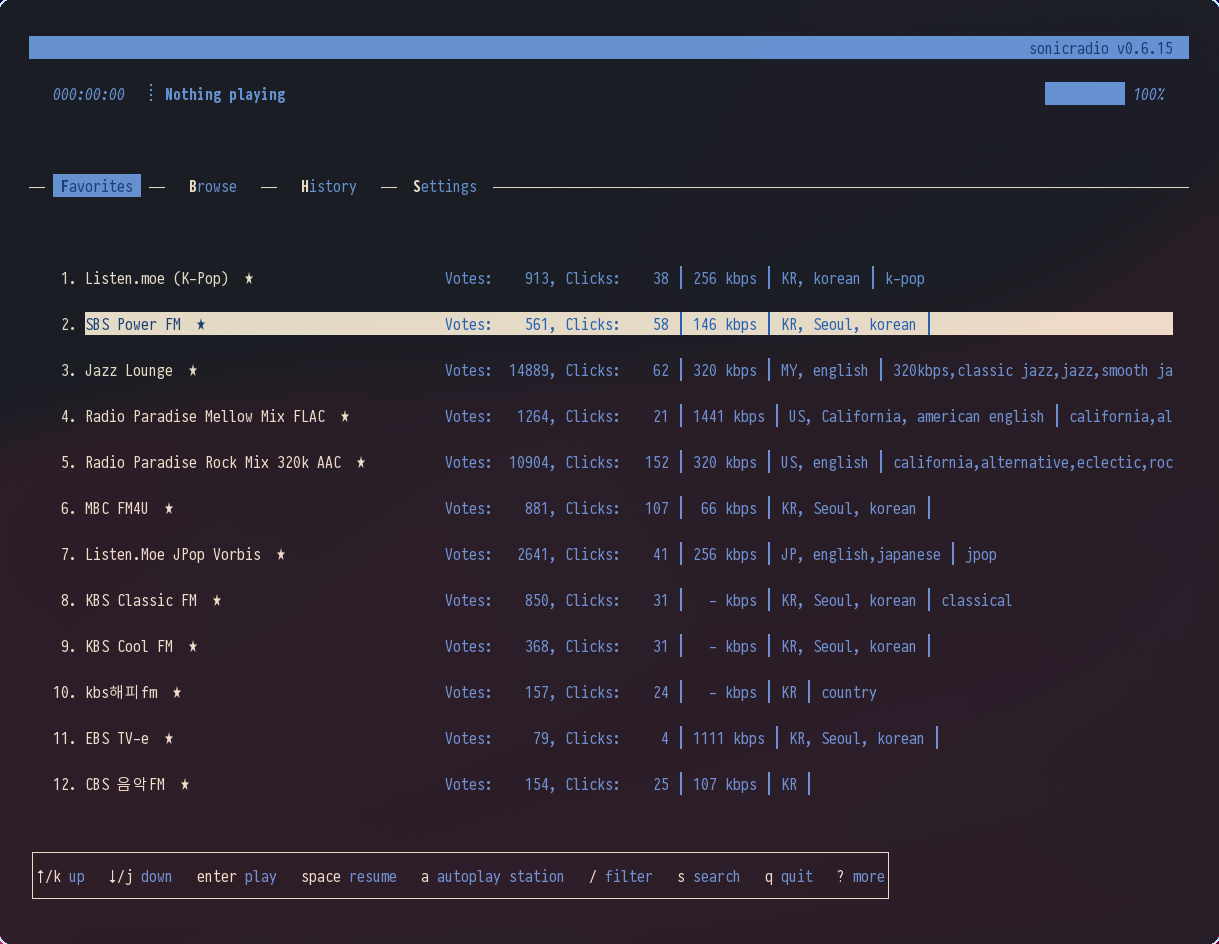Image resolution: width=1219 pixels, height=944 pixels.
Task: Click the favorite star next to Listen.moe (K-Pop)
Action: click(249, 278)
